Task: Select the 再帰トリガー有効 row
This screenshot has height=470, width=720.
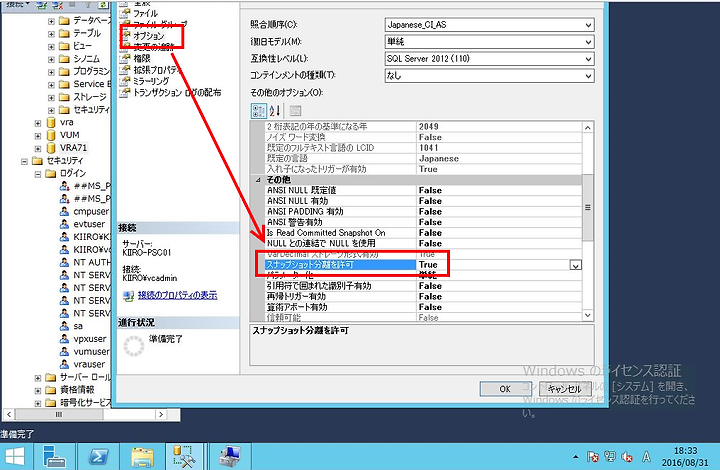Action: (423, 297)
